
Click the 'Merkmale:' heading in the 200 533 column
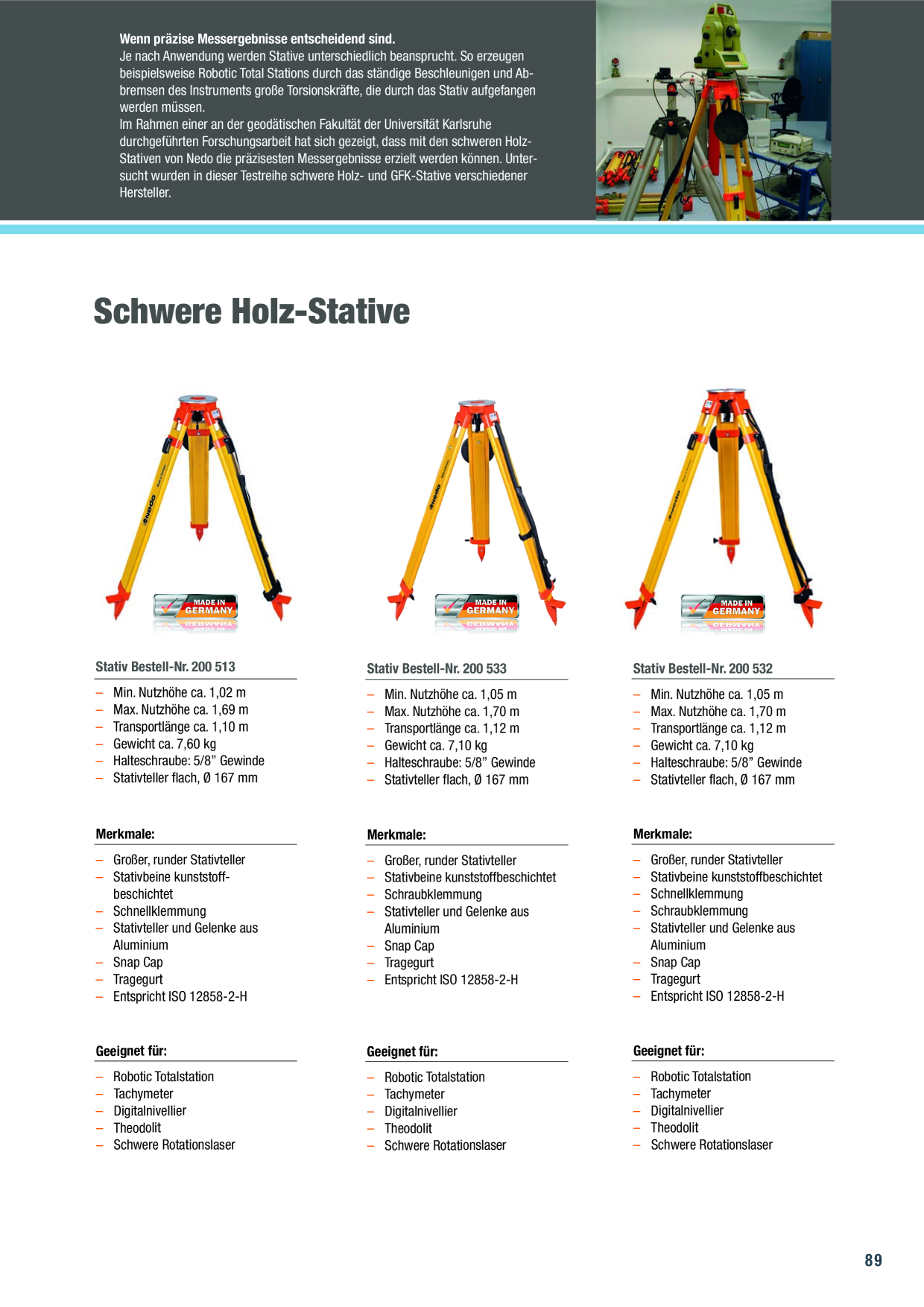[396, 835]
